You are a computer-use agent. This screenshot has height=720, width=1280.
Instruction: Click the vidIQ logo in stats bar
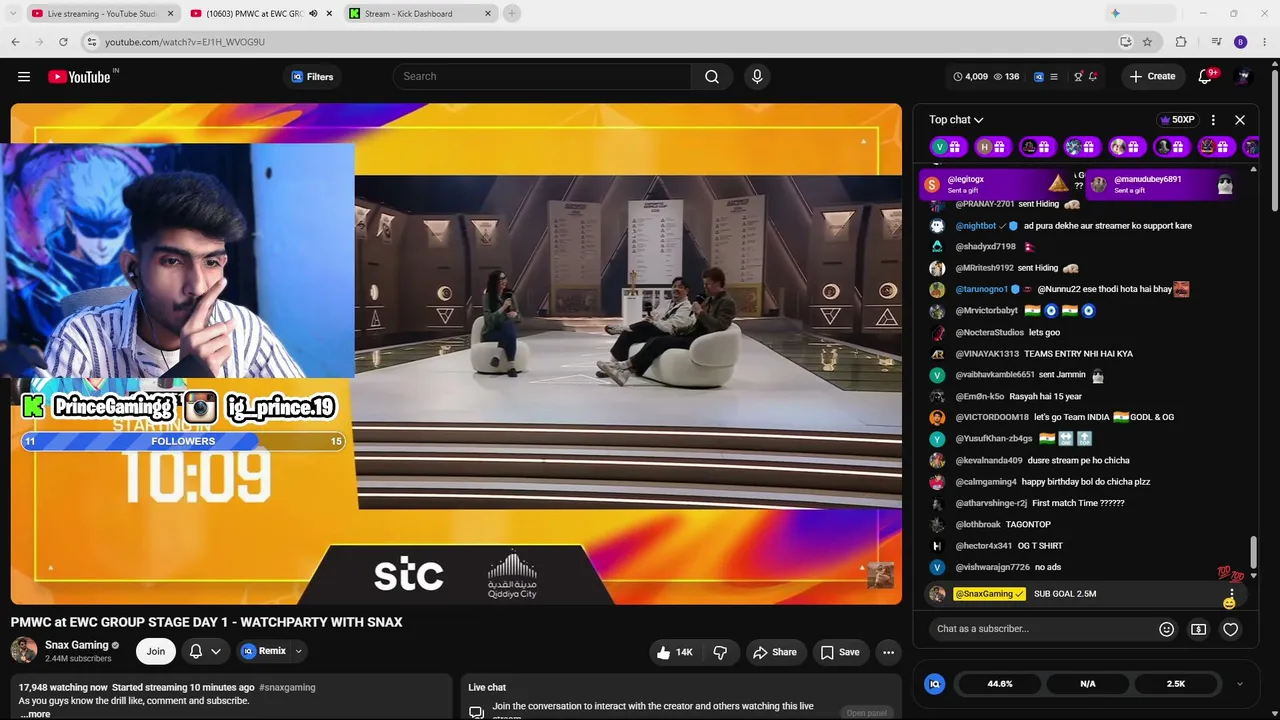click(x=935, y=684)
